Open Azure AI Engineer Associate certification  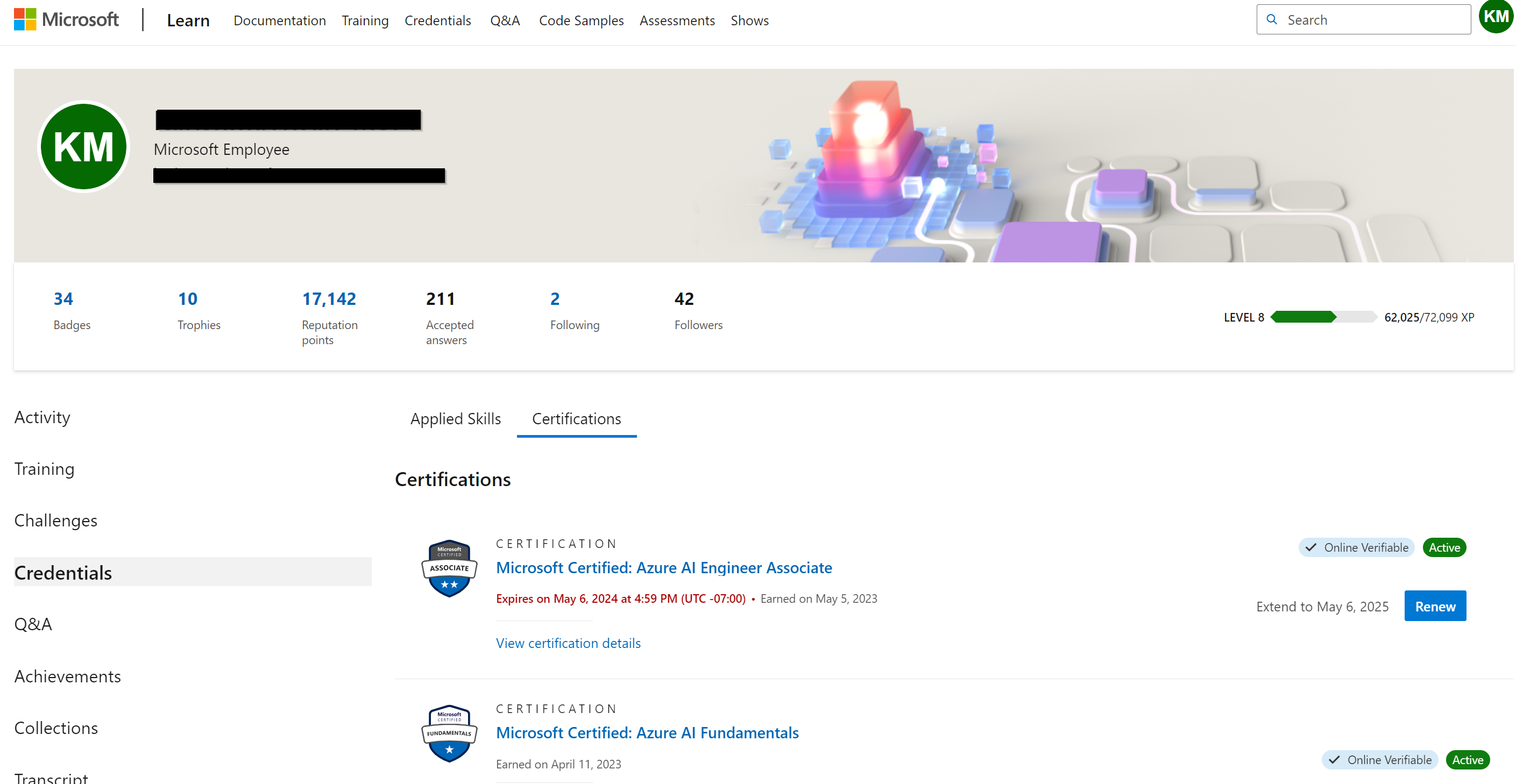tap(664, 567)
